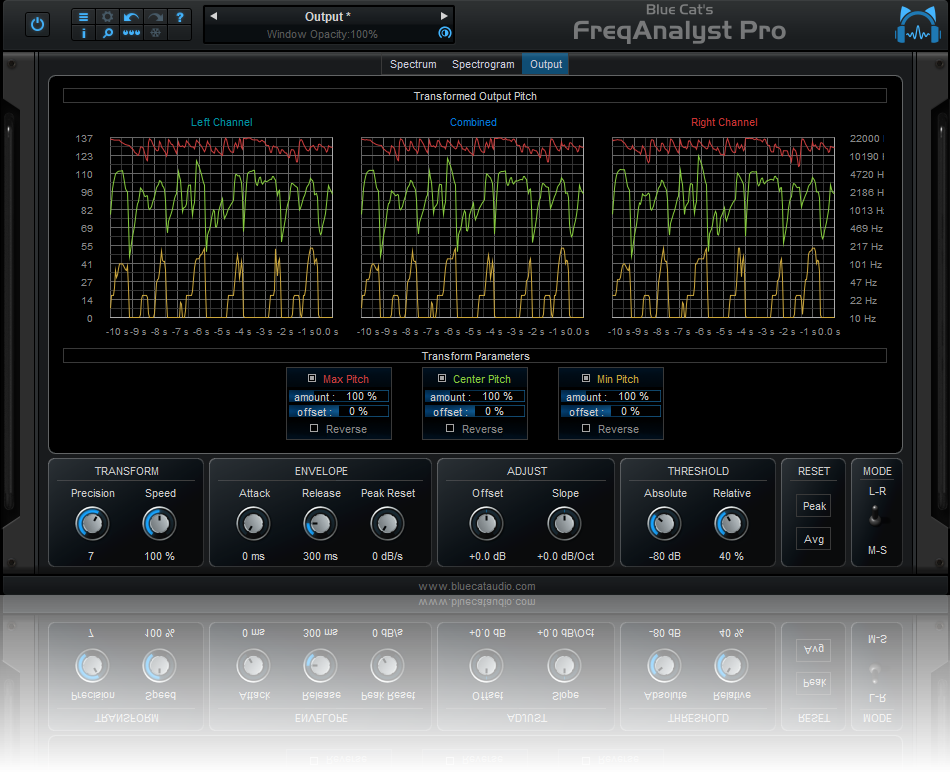Click the Absolute threshold knob

[664, 524]
